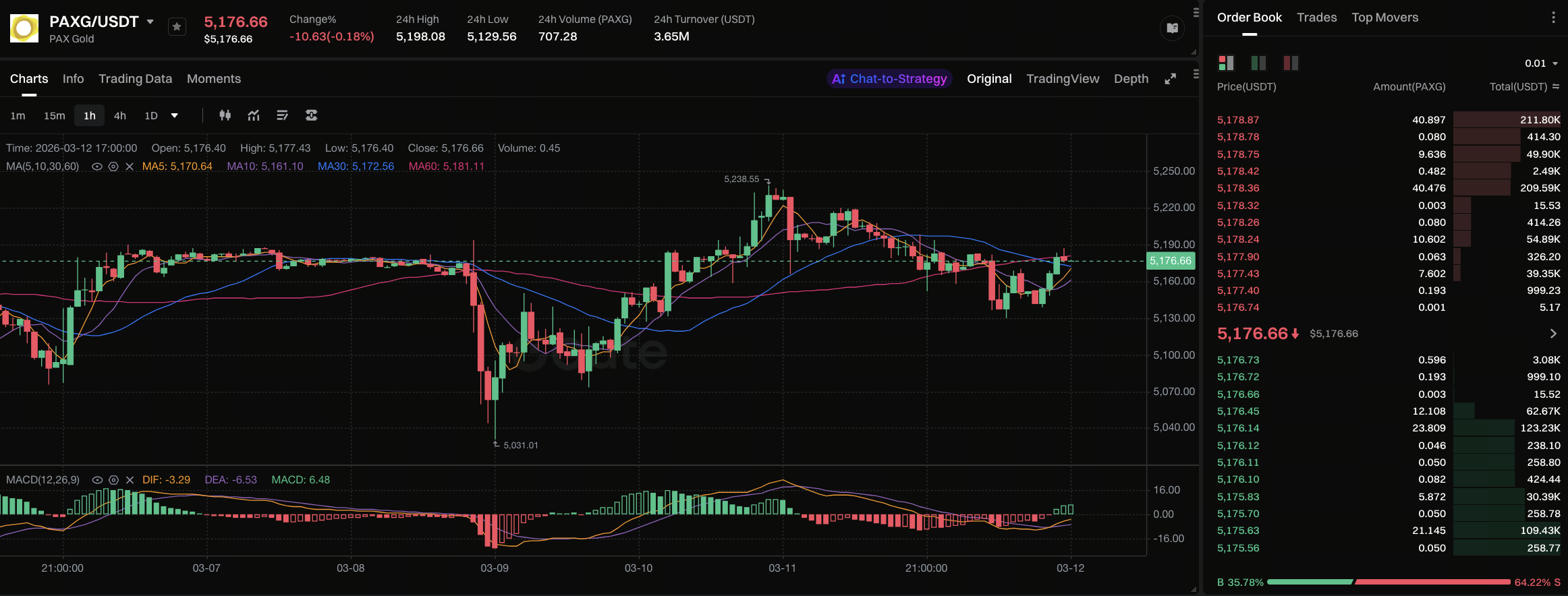The height and width of the screenshot is (596, 1568).
Task: Remove the MACD indicator with X
Action: tap(130, 480)
